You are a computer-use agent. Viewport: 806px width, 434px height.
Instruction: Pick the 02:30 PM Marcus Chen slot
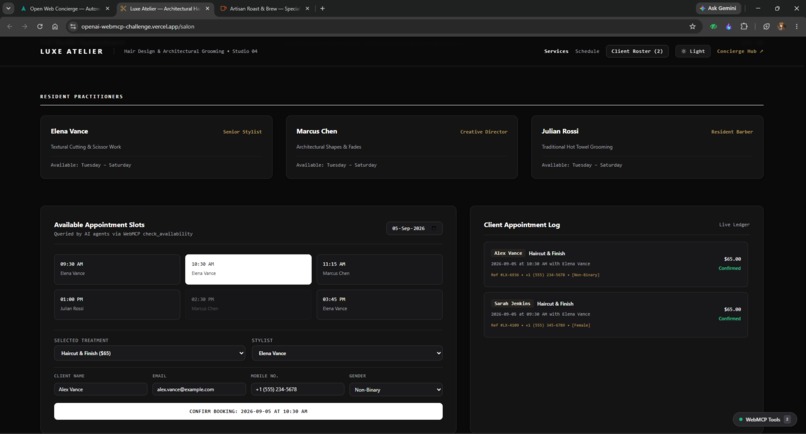pyautogui.click(x=248, y=304)
